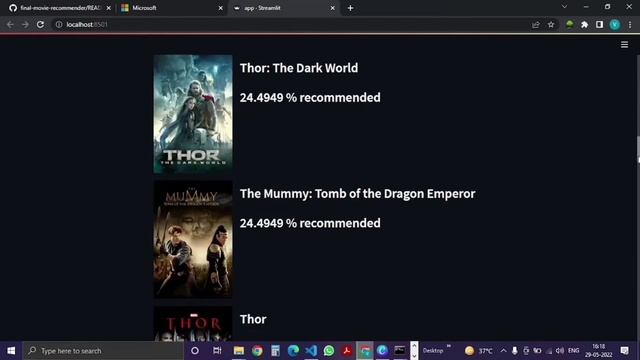Click The Mummy: Tomb of the Dragon Emperor title
The image size is (640, 360).
click(x=358, y=193)
